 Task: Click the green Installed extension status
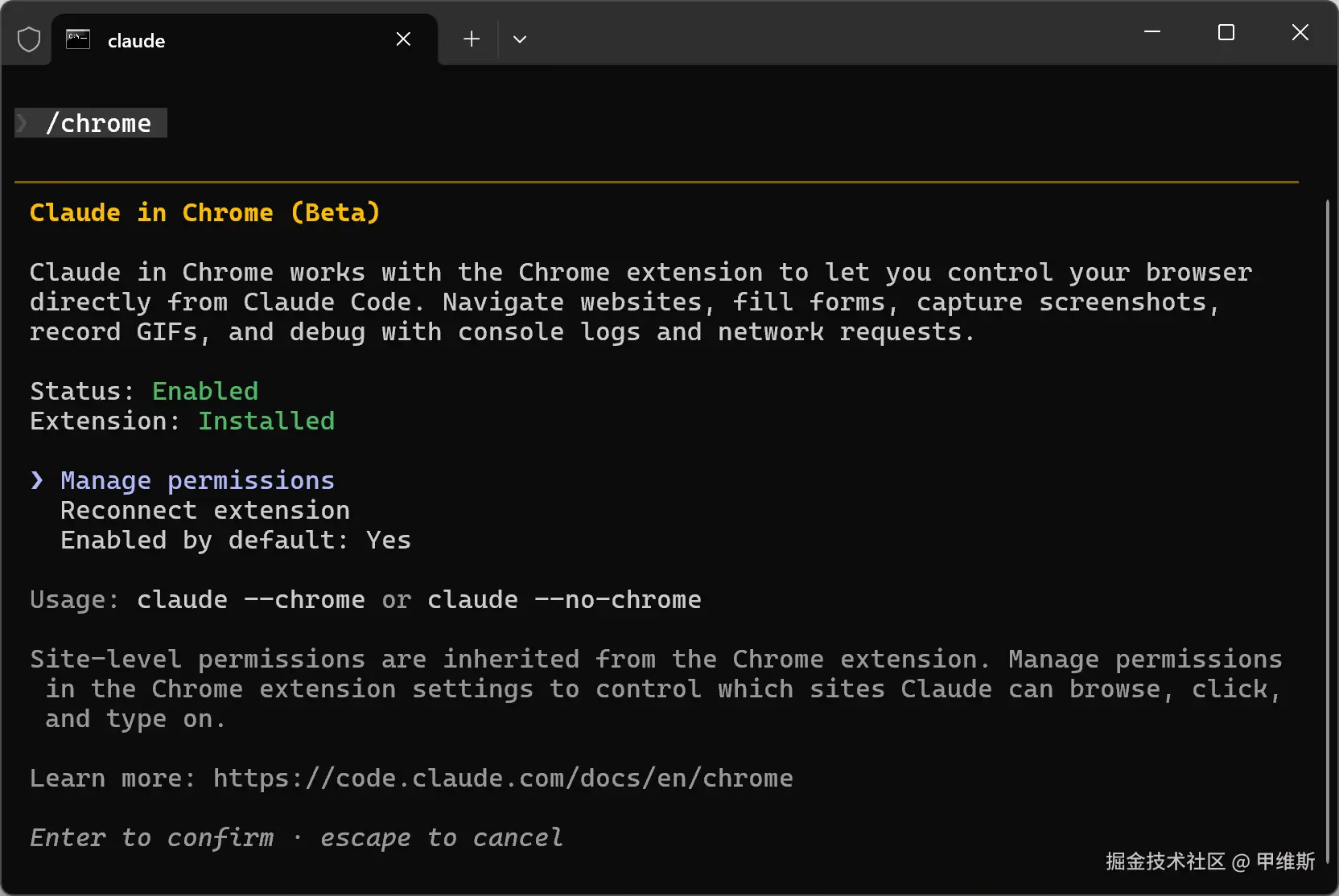point(266,421)
